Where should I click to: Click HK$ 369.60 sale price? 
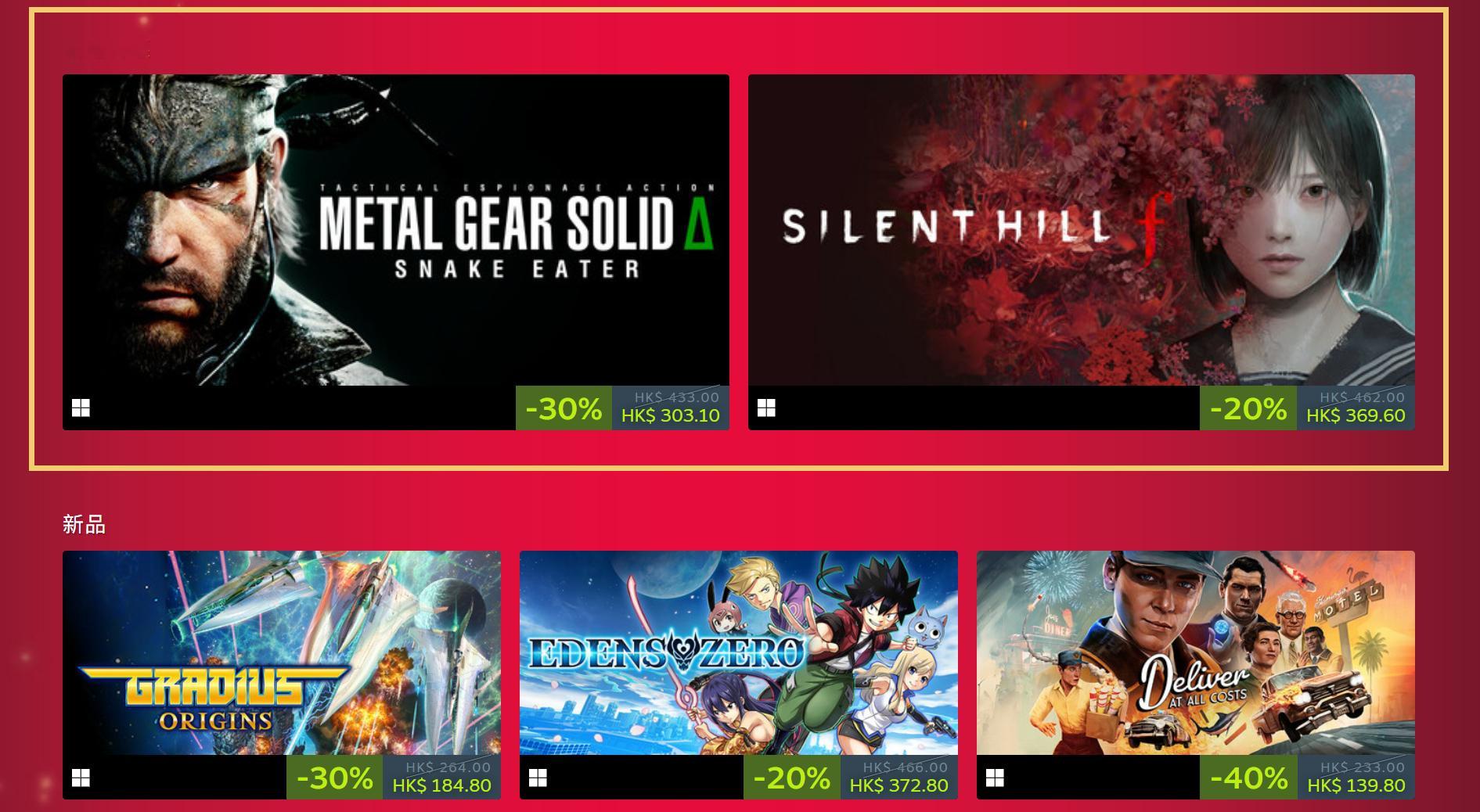pyautogui.click(x=1356, y=415)
